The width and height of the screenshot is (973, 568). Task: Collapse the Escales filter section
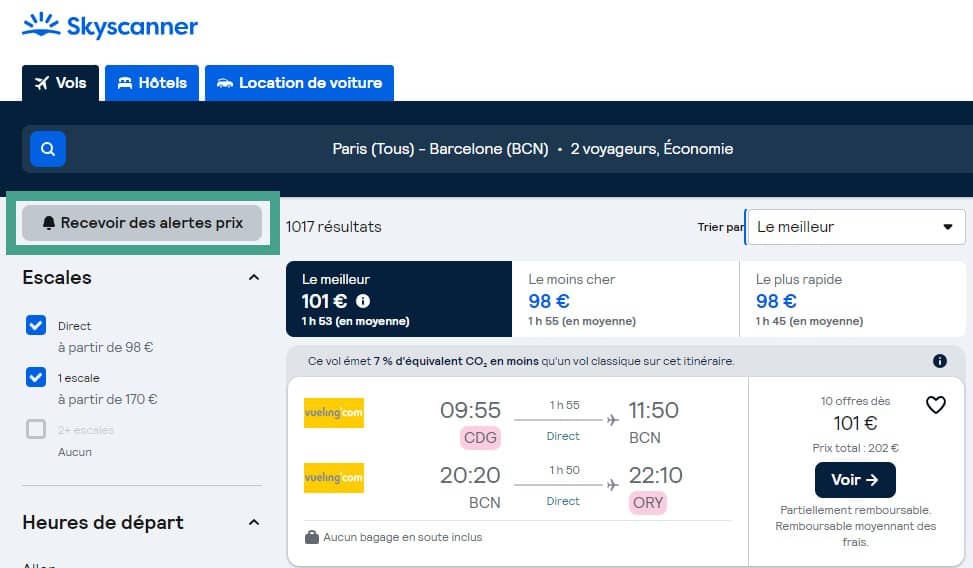click(x=254, y=277)
